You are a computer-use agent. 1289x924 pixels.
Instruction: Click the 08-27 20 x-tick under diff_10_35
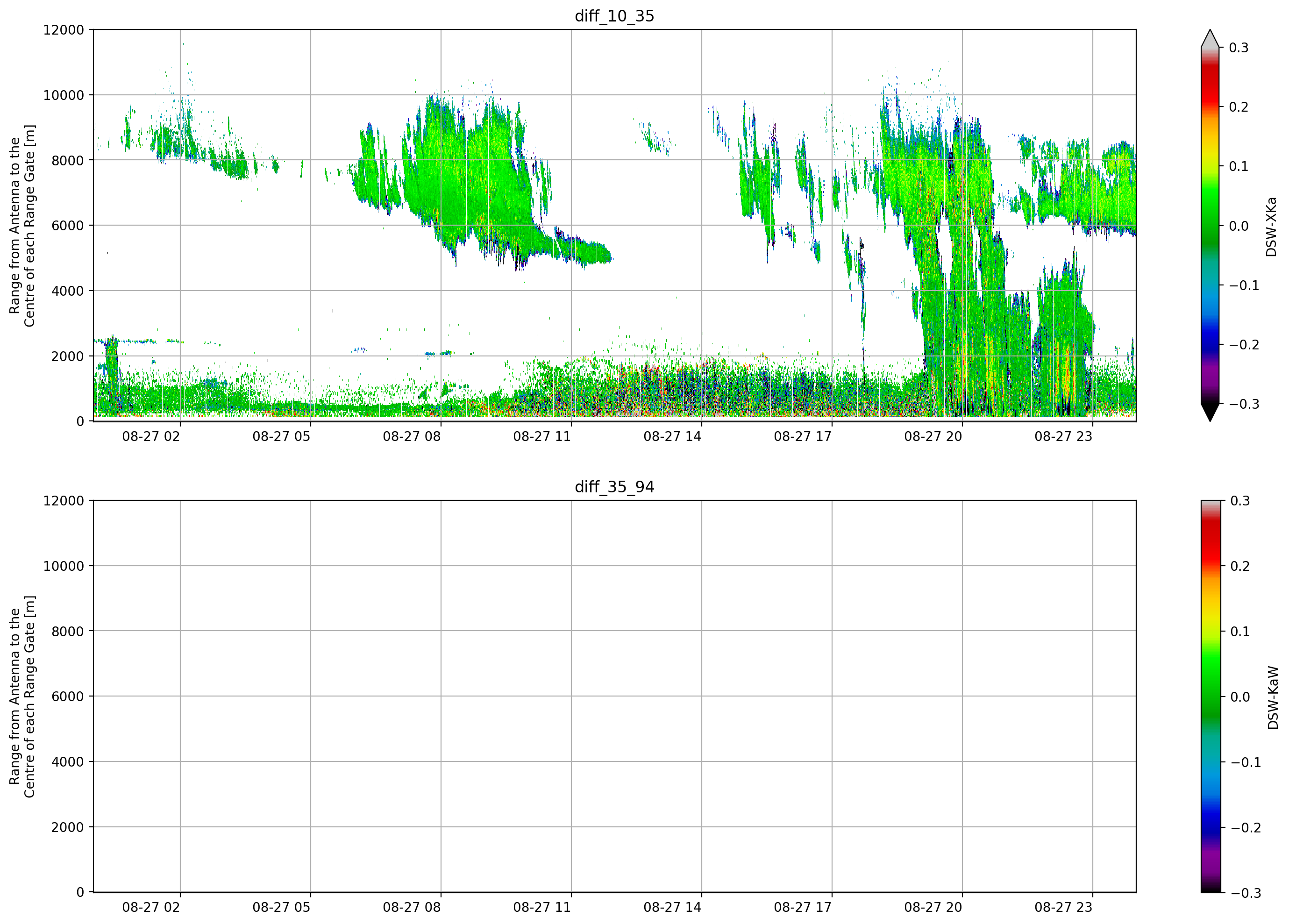coord(933,436)
